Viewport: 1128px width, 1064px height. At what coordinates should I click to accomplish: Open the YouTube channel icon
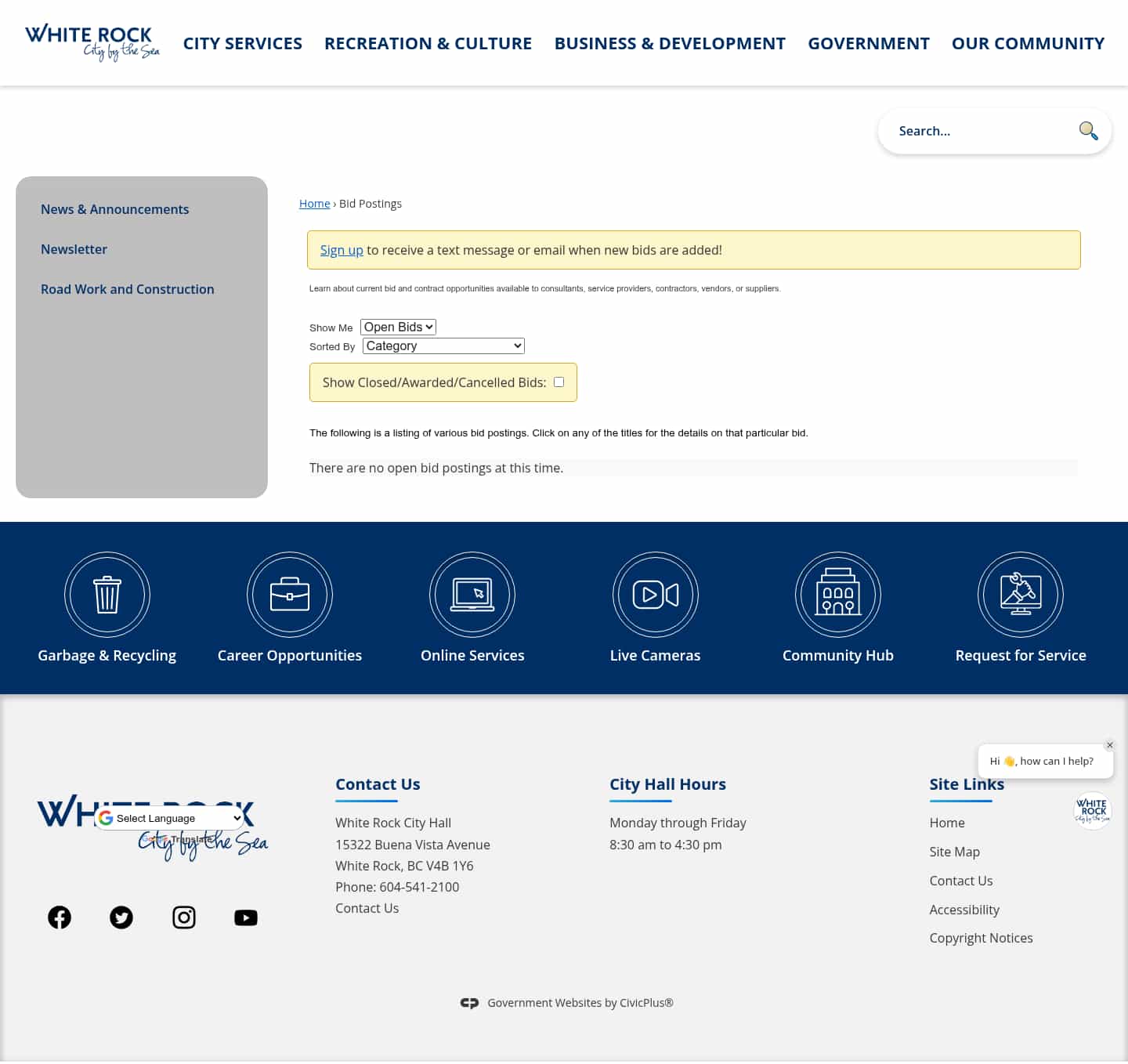tap(245, 917)
